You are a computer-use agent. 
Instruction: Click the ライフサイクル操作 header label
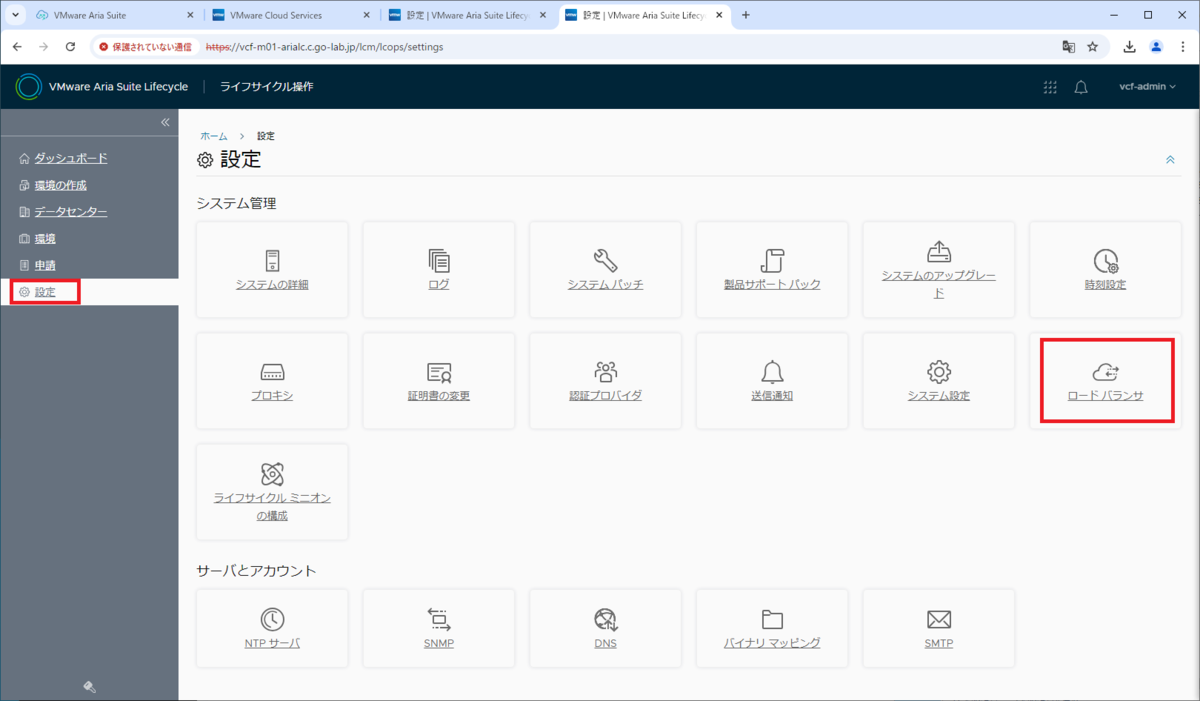tap(266, 87)
